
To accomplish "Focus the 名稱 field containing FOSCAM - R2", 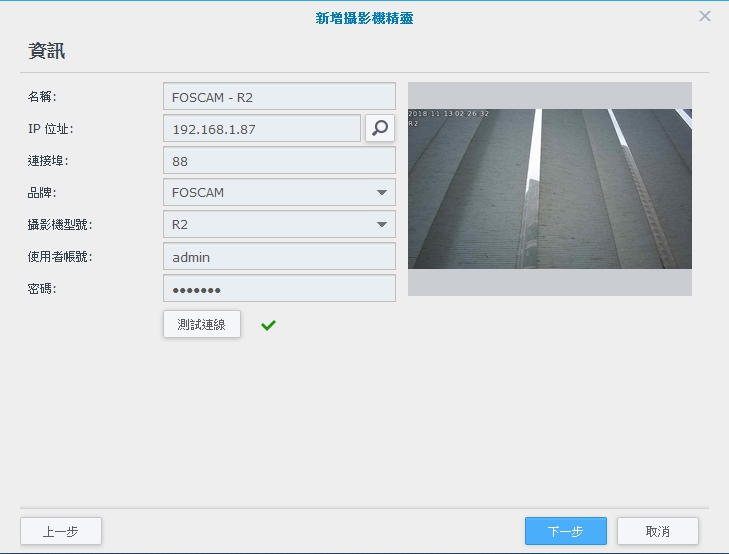I will point(279,97).
